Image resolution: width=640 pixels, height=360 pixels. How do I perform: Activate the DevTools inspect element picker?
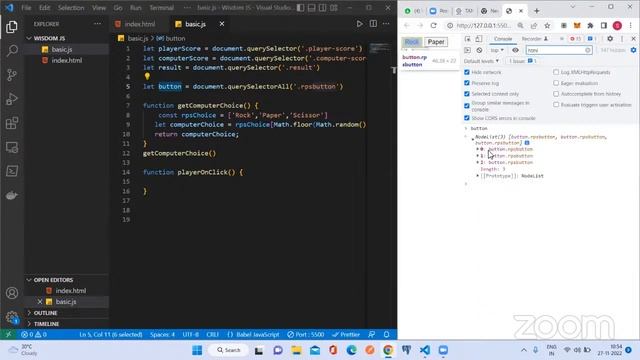(468, 39)
